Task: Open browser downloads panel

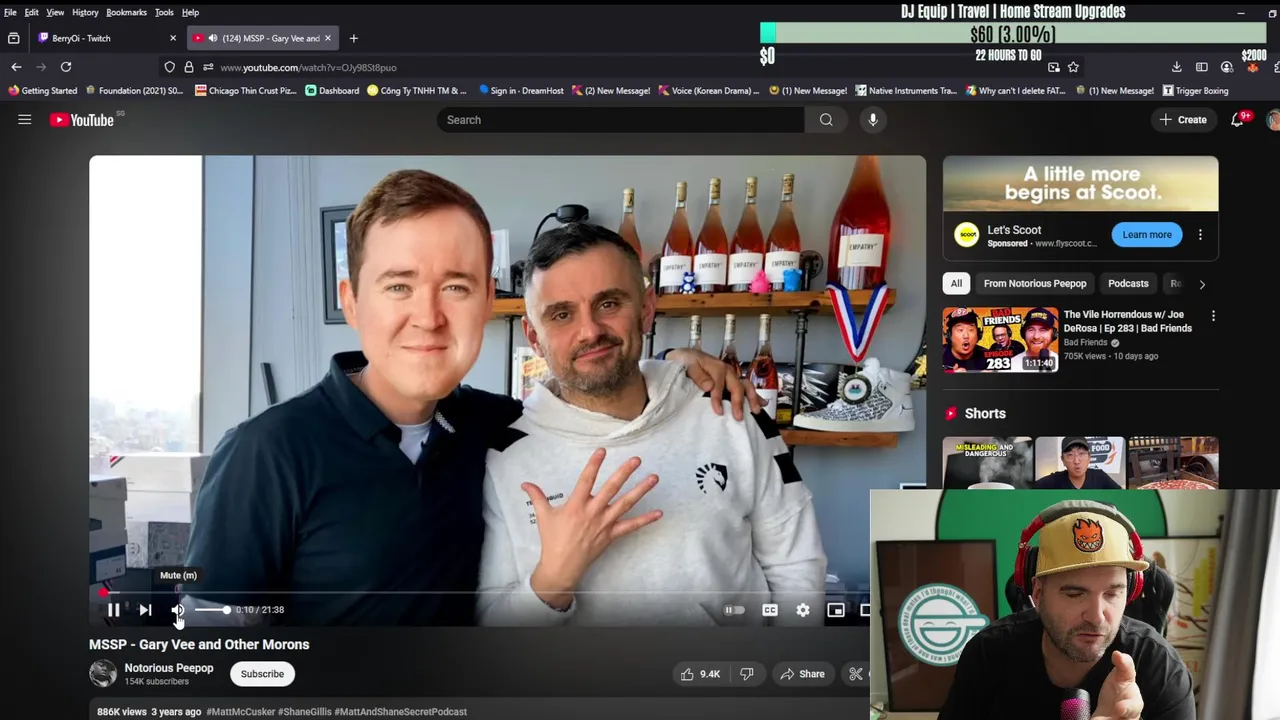Action: coord(1176,67)
